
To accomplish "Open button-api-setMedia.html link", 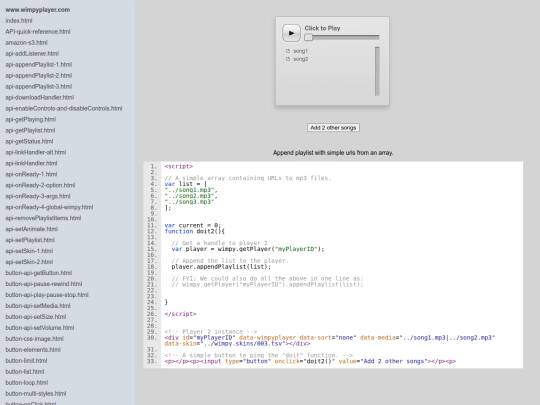I will pyautogui.click(x=38, y=306).
